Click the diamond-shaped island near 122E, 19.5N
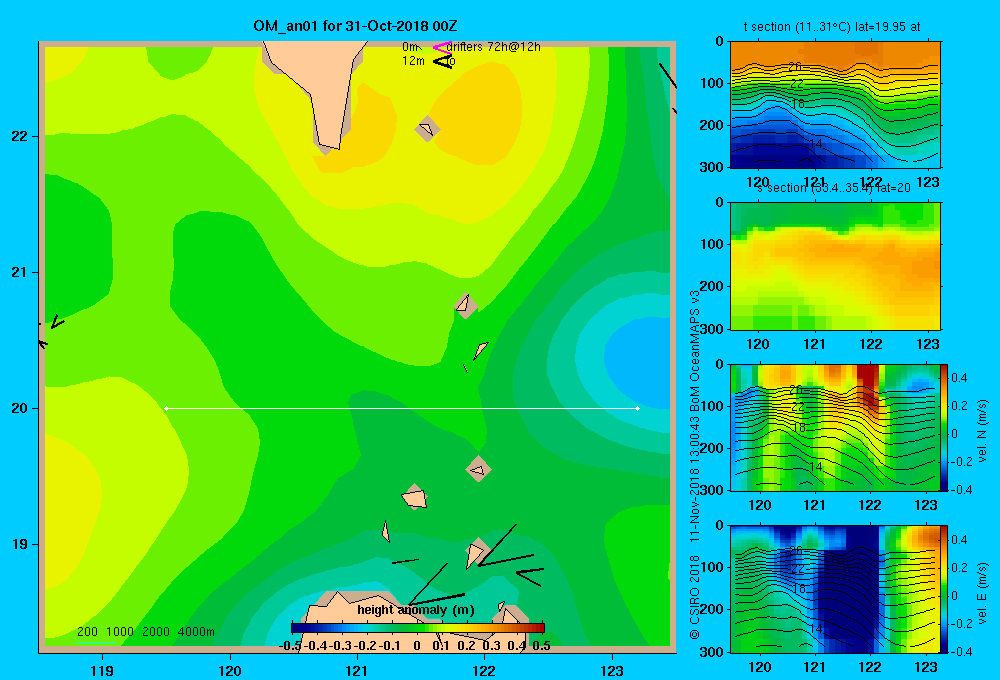Screen dimensions: 1000x680 (478, 469)
